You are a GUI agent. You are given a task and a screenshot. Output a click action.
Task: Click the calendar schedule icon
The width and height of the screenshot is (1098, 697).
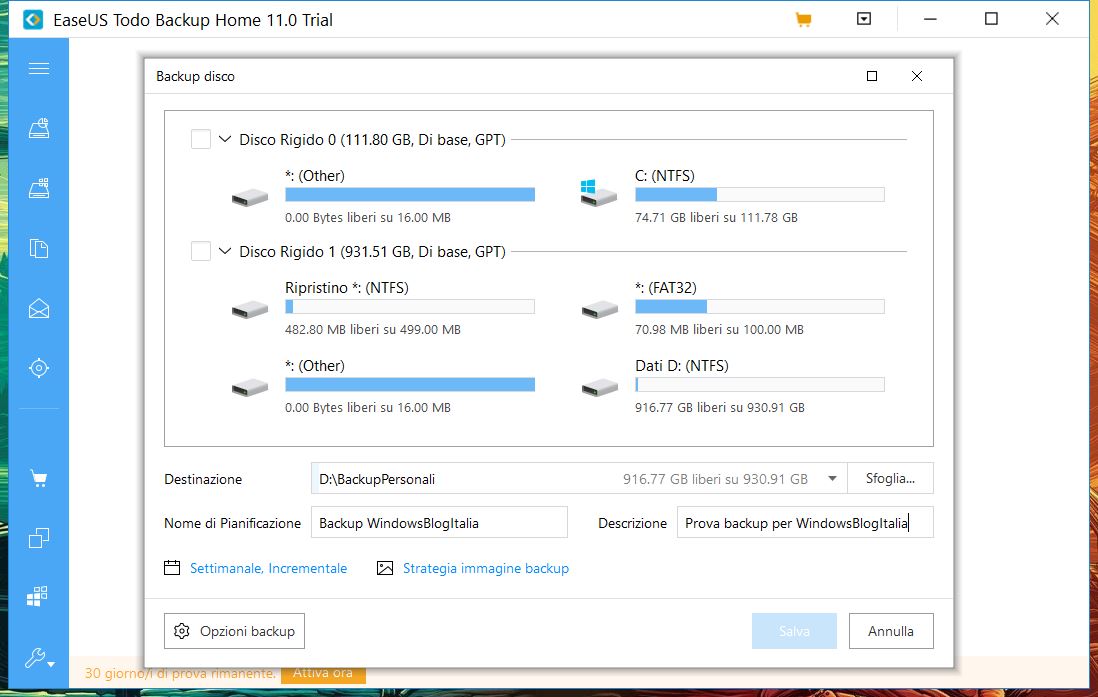172,567
